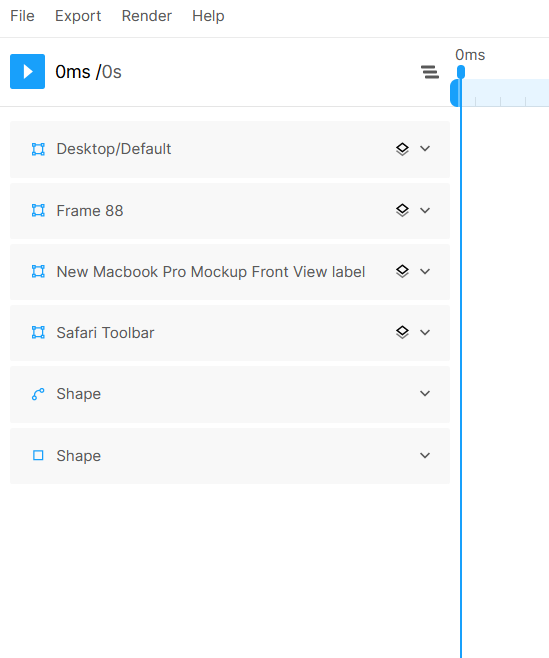This screenshot has width=549, height=658.
Task: Expand the Safari Toolbar chevron
Action: pos(425,332)
